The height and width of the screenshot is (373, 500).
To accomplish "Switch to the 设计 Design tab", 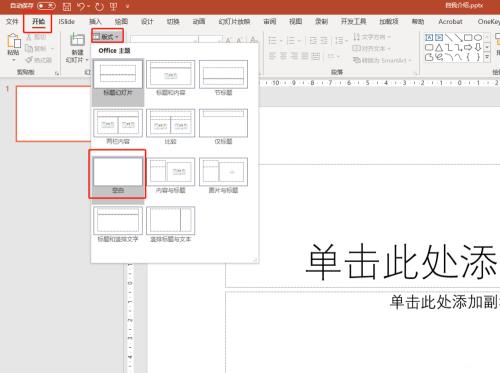I will click(x=147, y=22).
